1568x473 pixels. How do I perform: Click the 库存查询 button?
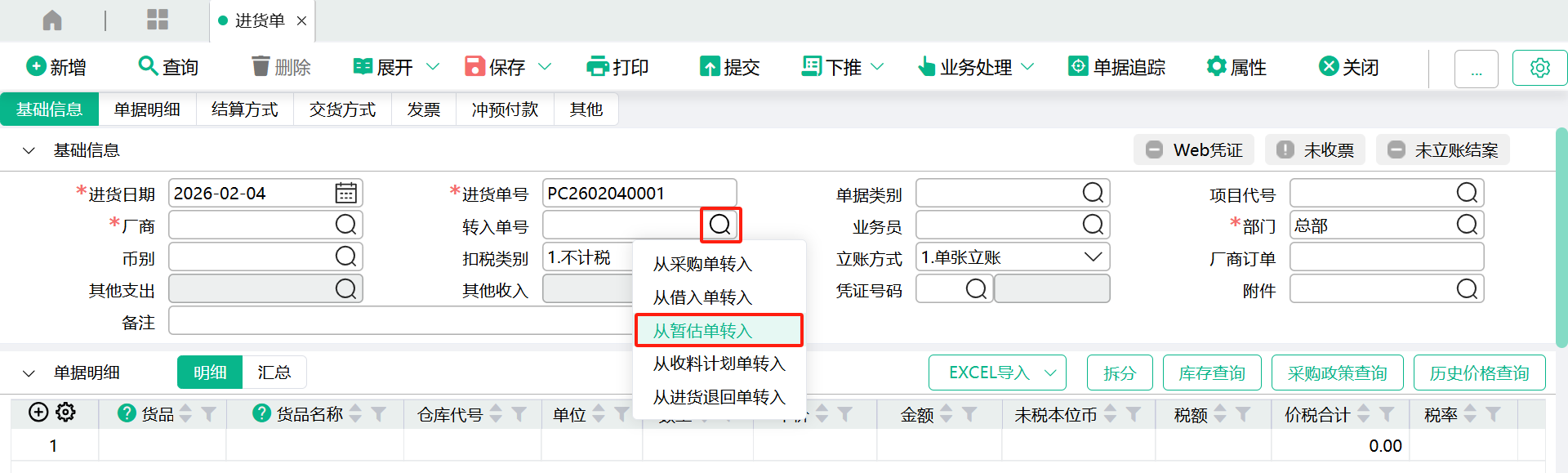pos(1211,373)
